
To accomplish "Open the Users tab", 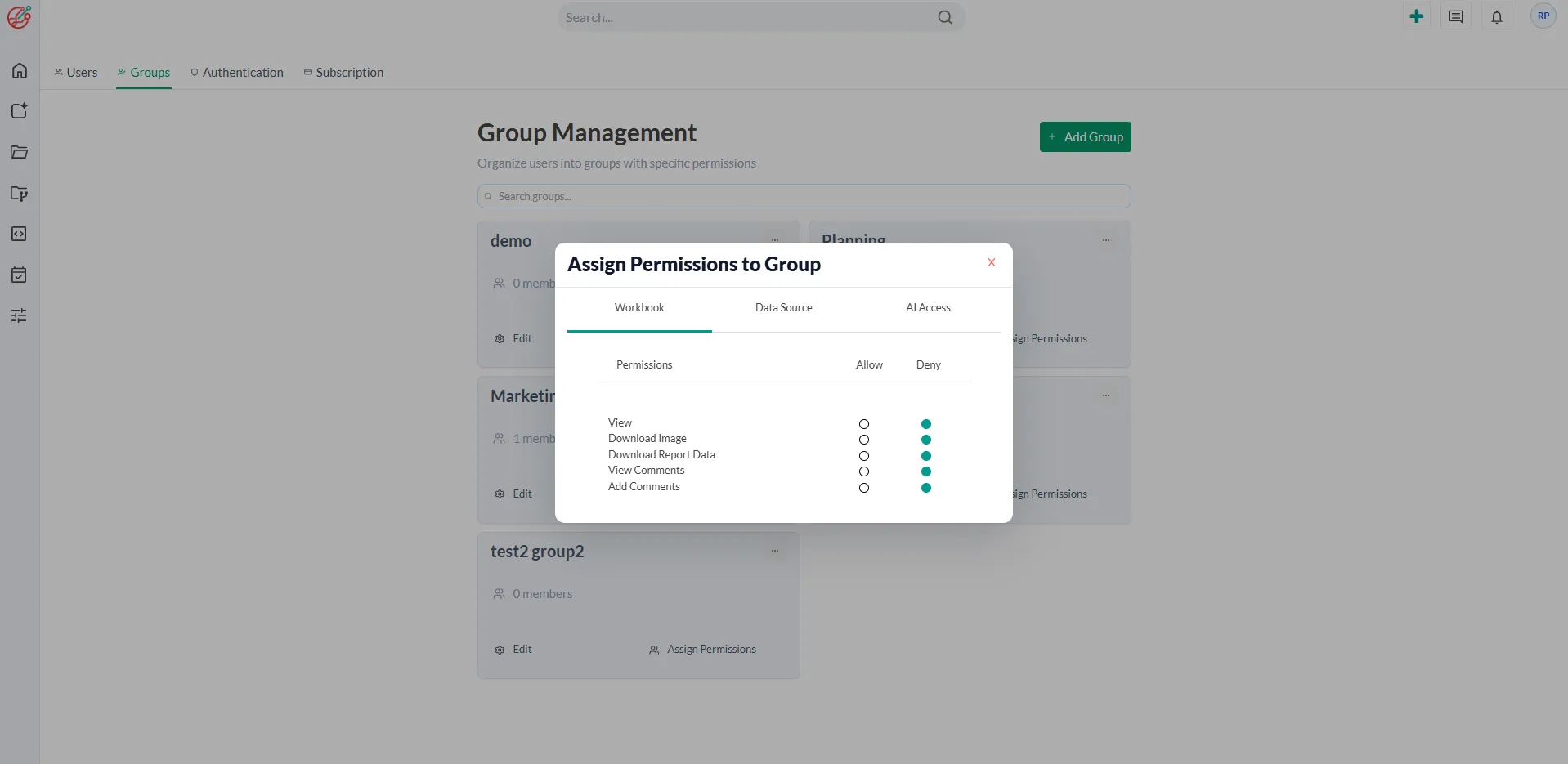I will [x=75, y=73].
